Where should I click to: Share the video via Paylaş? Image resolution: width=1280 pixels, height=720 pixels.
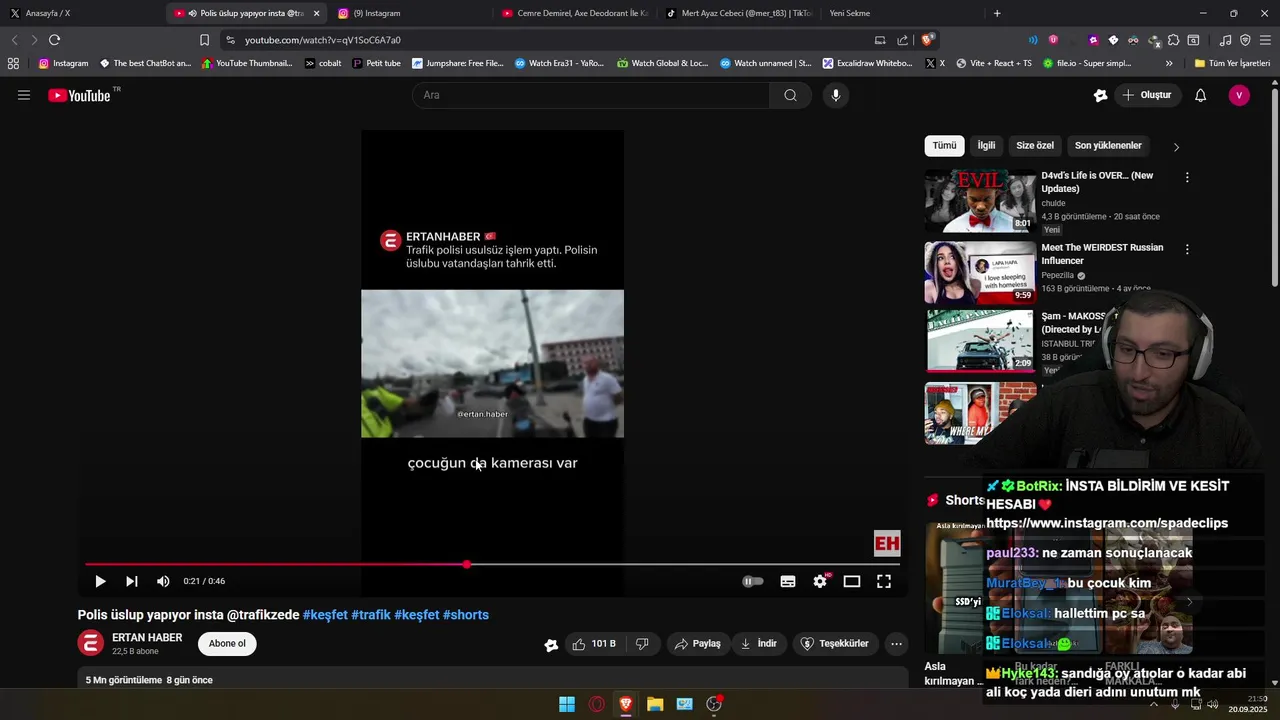(x=697, y=644)
